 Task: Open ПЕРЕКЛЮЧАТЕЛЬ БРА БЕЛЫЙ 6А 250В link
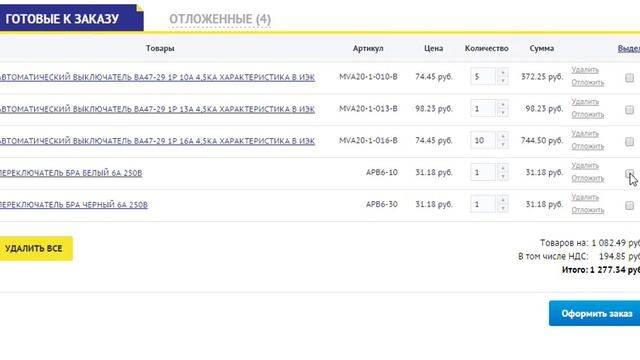coord(71,173)
